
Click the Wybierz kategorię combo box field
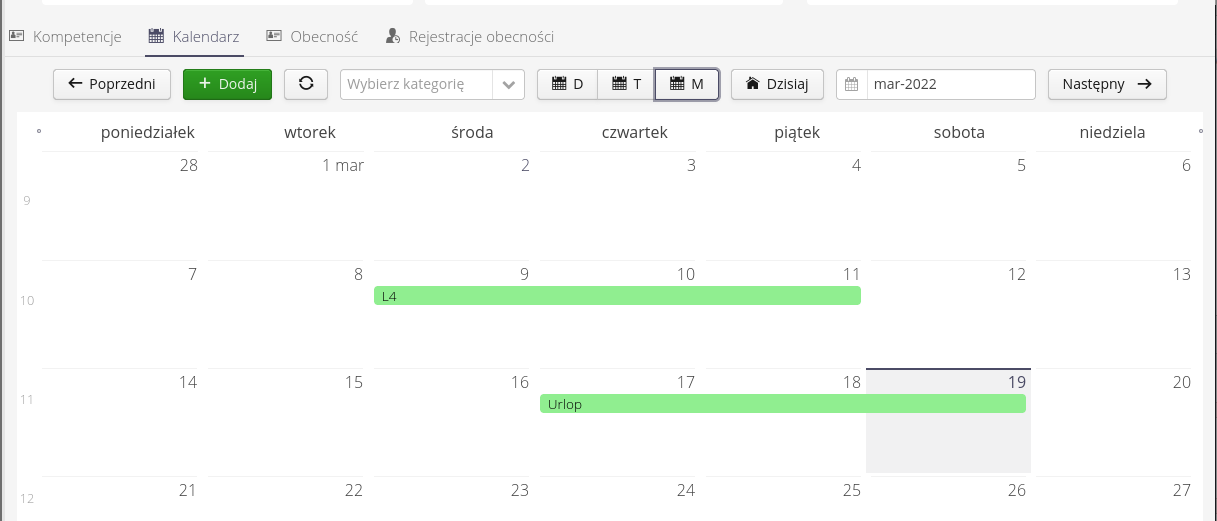click(416, 84)
